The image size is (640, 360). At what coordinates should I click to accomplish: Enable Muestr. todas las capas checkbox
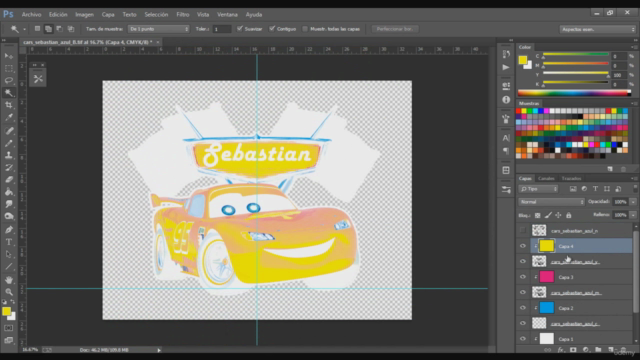point(305,29)
